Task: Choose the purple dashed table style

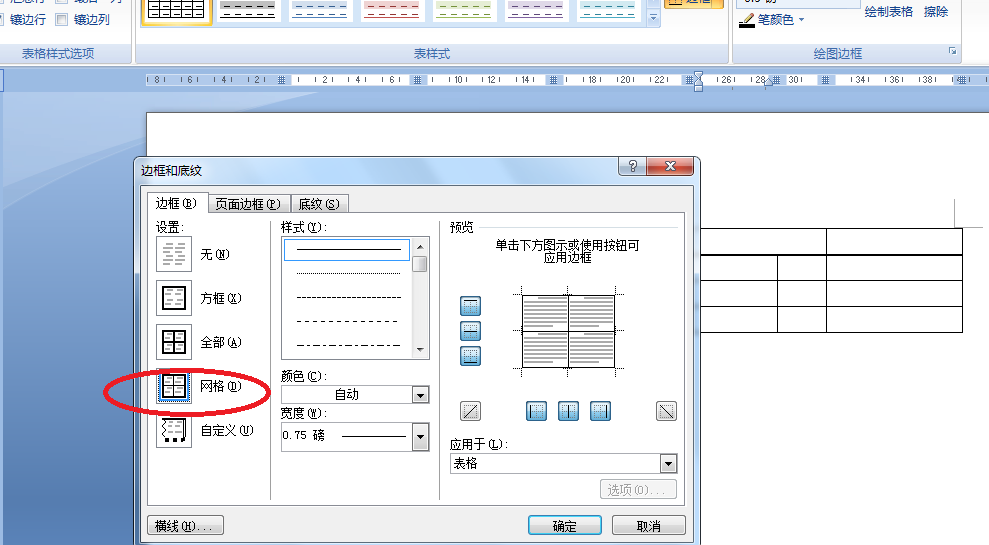Action: tap(536, 9)
